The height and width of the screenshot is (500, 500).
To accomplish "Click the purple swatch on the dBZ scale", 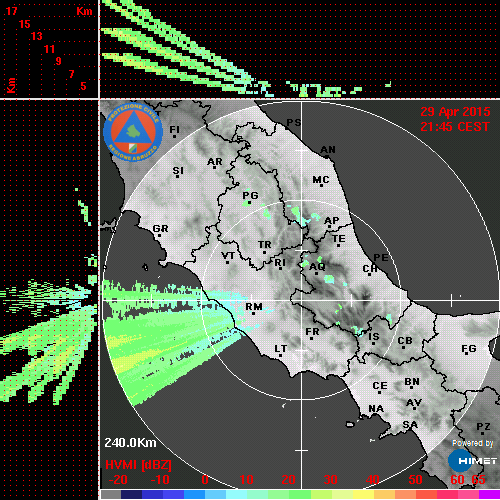I will [x=489, y=494].
